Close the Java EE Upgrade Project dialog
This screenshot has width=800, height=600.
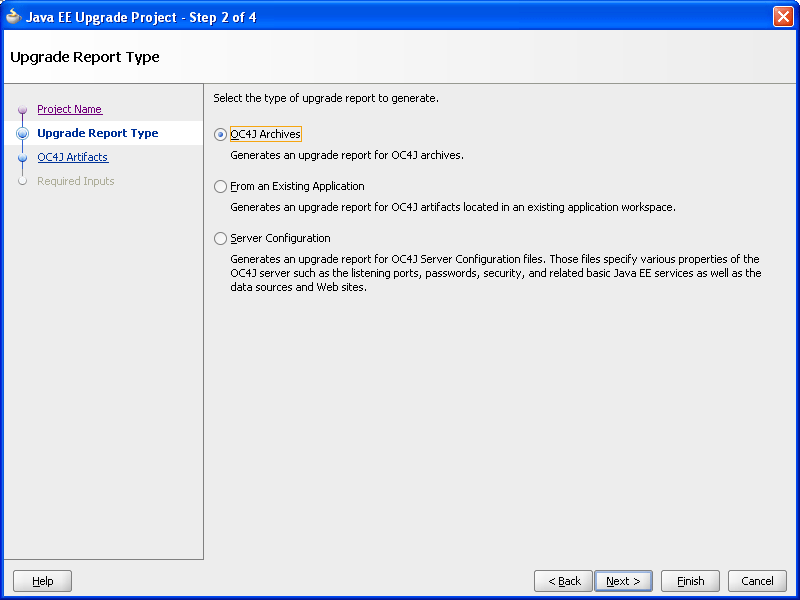[782, 17]
